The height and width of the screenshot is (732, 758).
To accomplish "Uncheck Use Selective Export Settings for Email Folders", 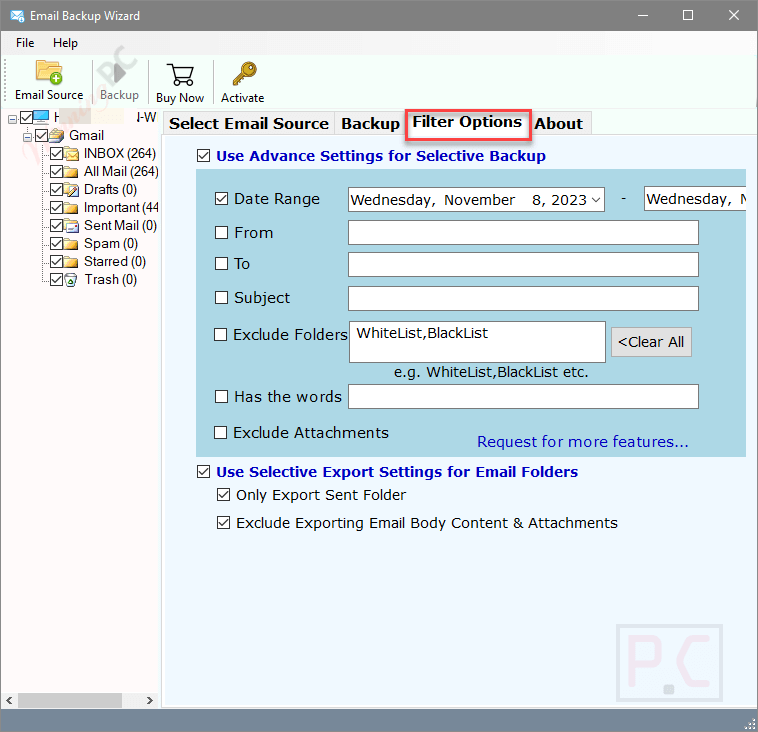I will click(x=204, y=471).
